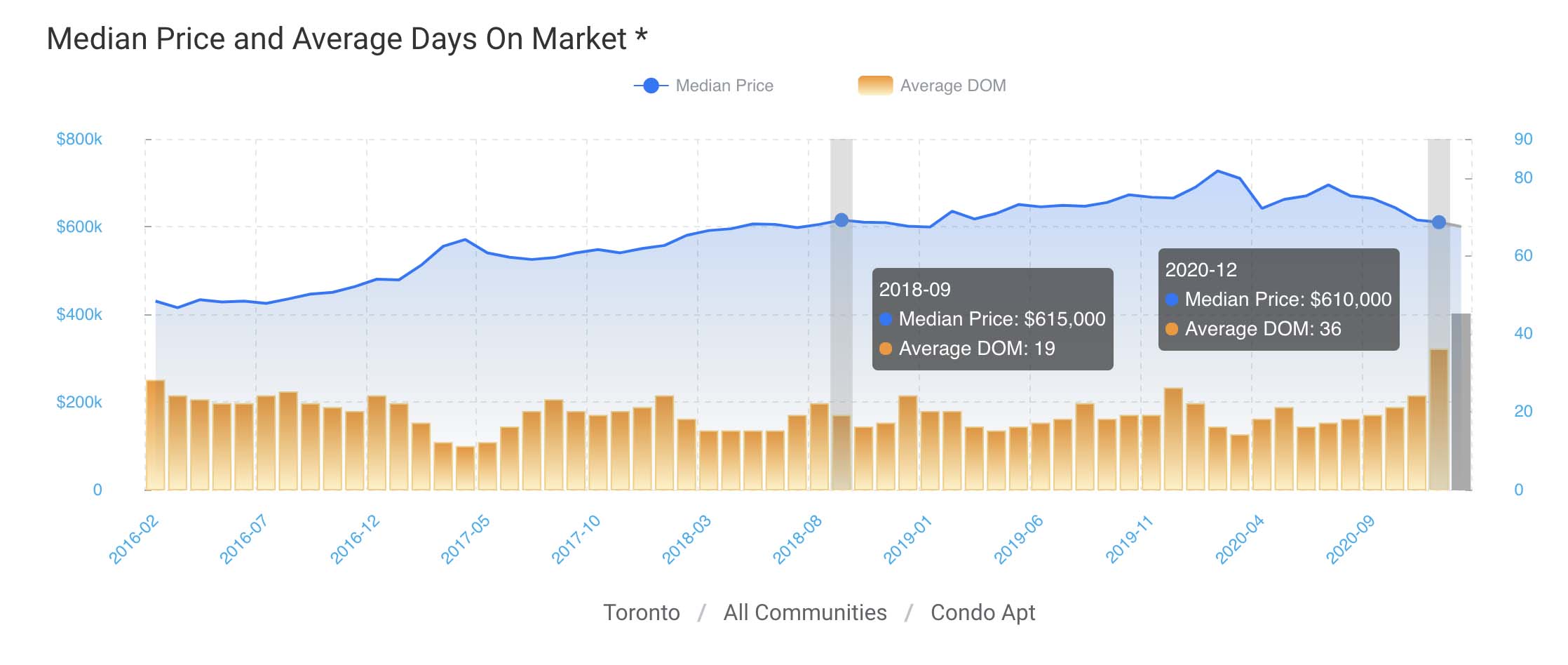Click the first orange bar for 2016-02
The height and width of the screenshot is (665, 1568).
coord(155,435)
